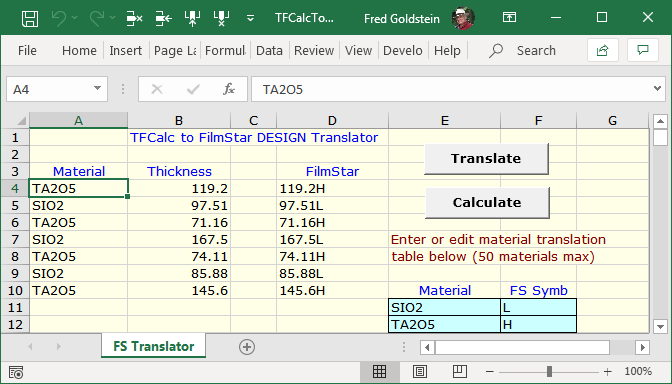Select cell with thickness 145.6
Image resolution: width=672 pixels, height=384 pixels.
tap(179, 291)
